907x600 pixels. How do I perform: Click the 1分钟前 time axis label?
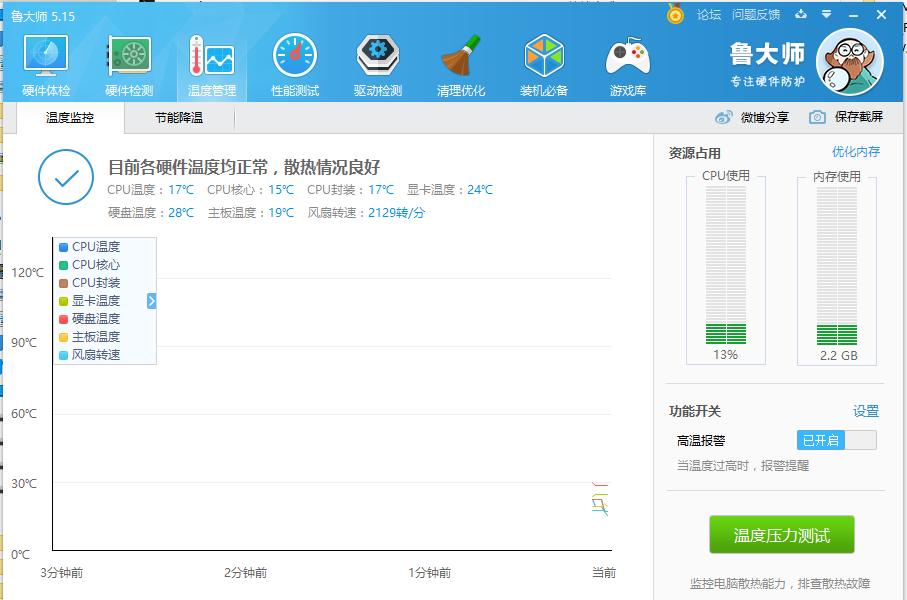click(429, 573)
